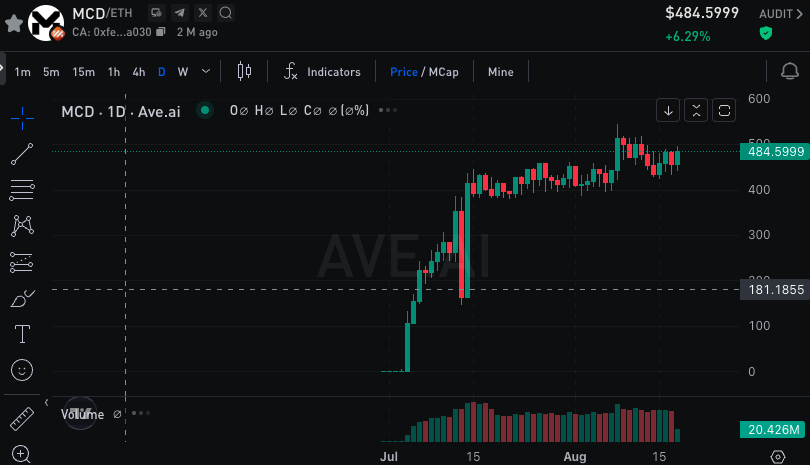This screenshot has width=810, height=465.
Task: Select the brush drawing tool
Action: [22, 298]
